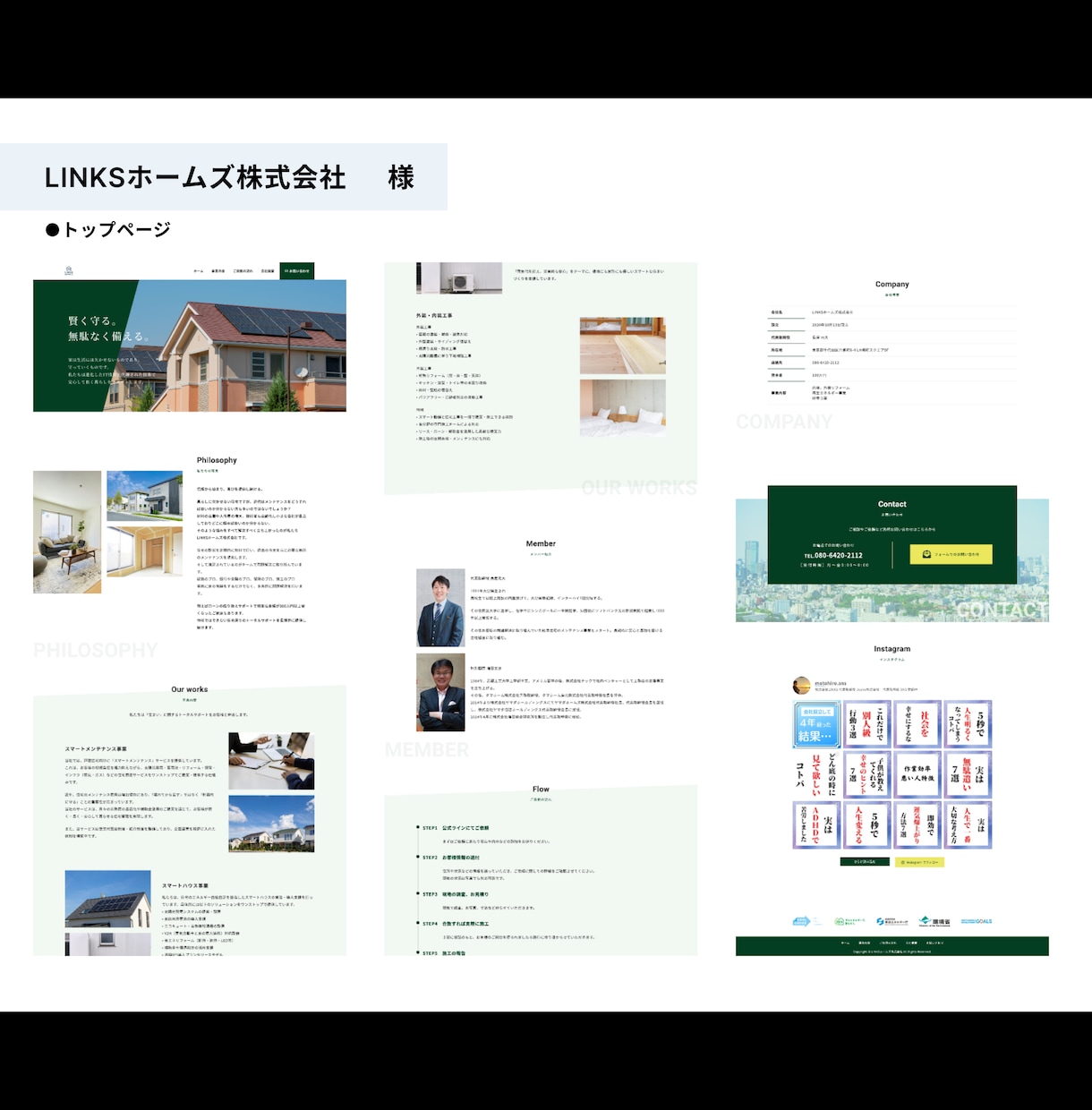
Task: Open the third header nav item, ご依頼の流れ
Action: point(243,271)
